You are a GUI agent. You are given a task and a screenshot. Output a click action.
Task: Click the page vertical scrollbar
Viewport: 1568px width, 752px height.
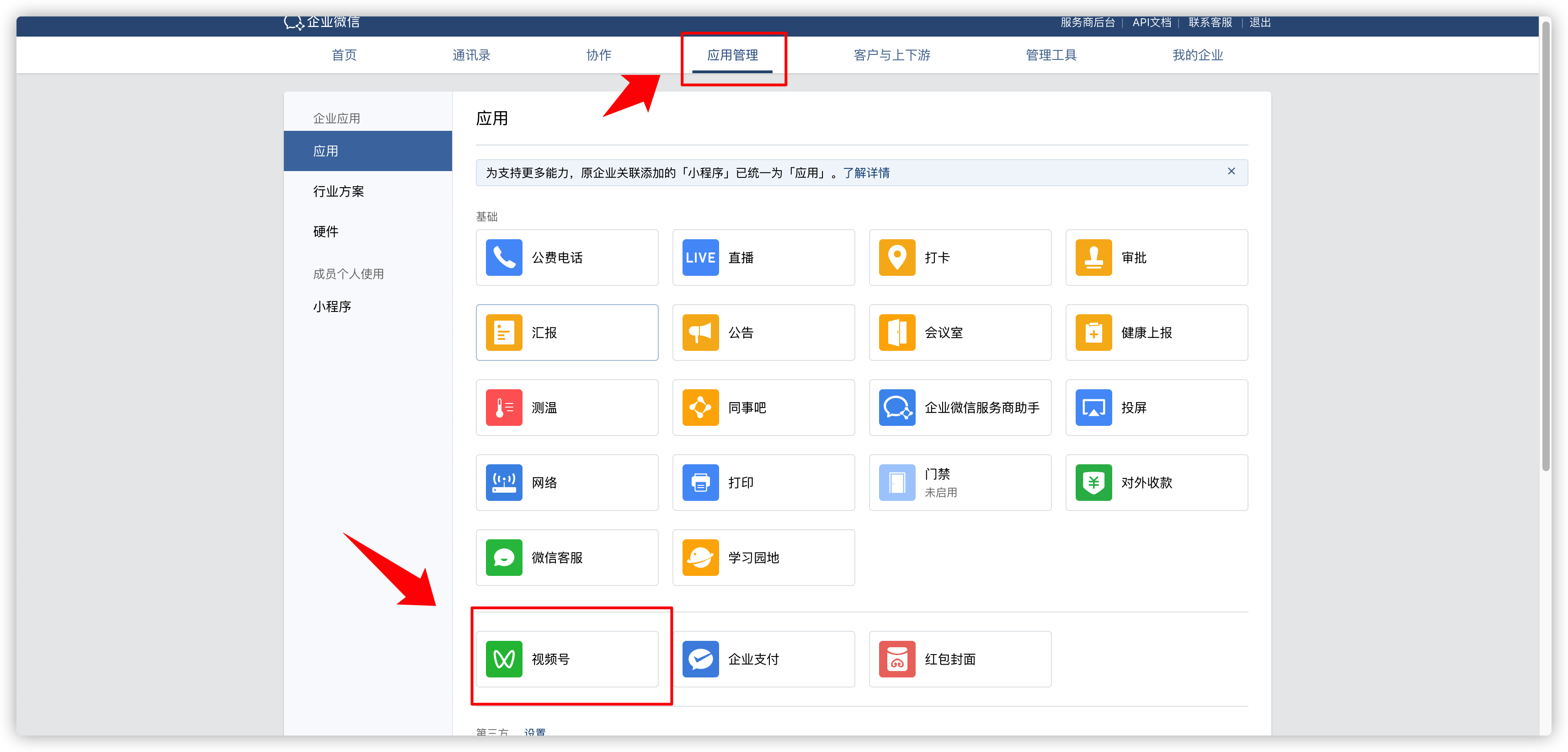tap(1546, 243)
